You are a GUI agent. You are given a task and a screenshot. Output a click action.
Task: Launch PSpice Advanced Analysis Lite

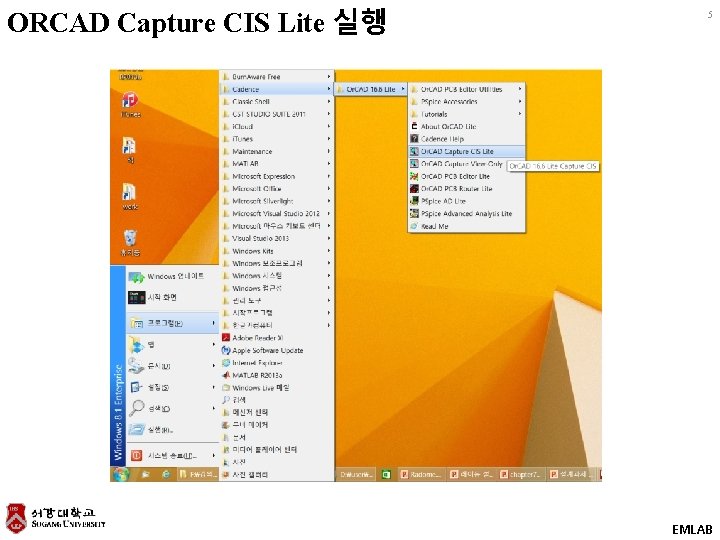(x=467, y=214)
